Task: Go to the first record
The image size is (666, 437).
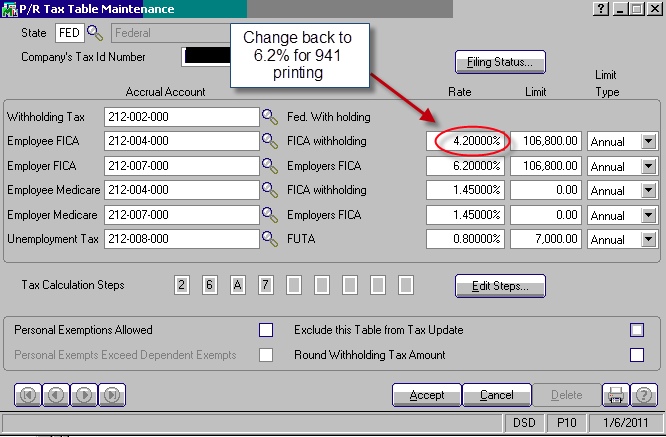Action: (28, 395)
